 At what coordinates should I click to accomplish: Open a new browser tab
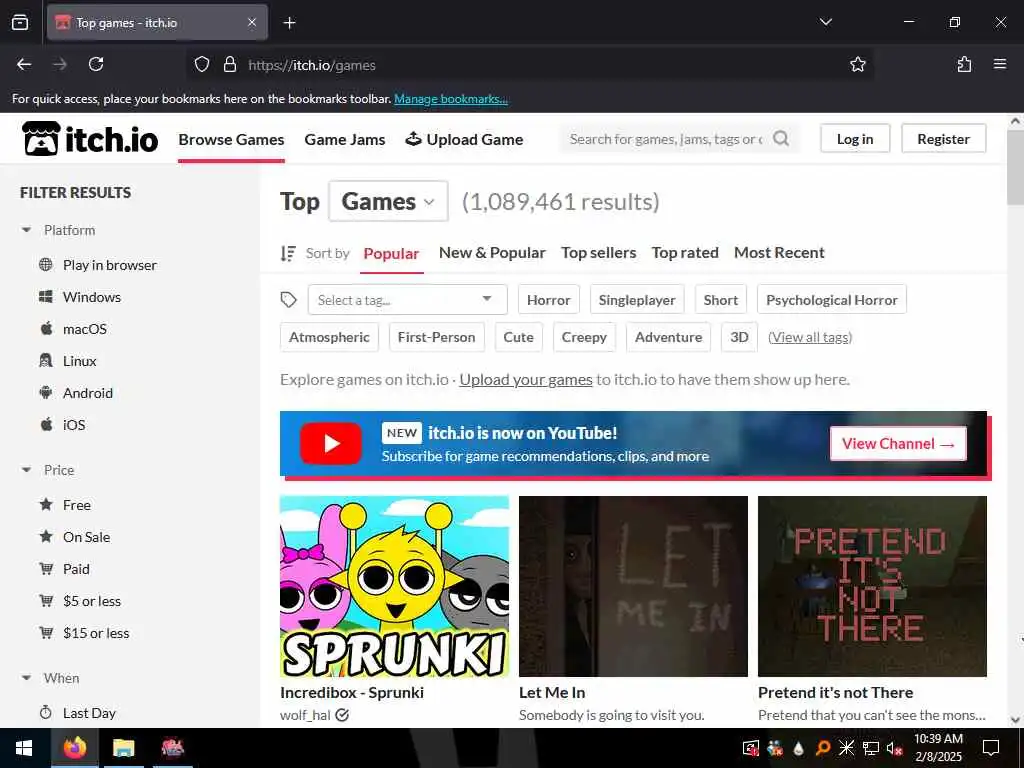[289, 23]
